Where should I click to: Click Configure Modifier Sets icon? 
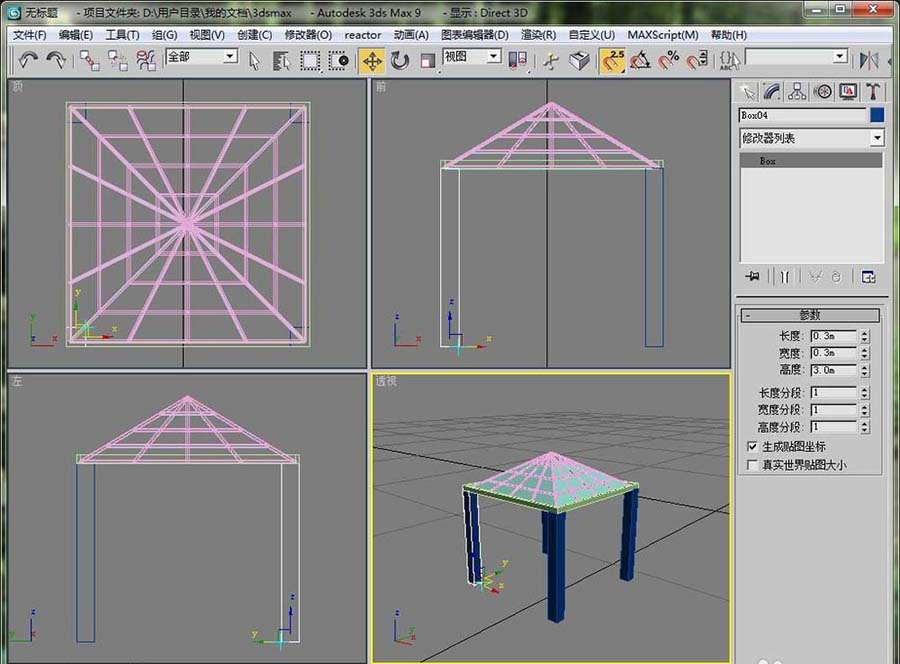[868, 277]
